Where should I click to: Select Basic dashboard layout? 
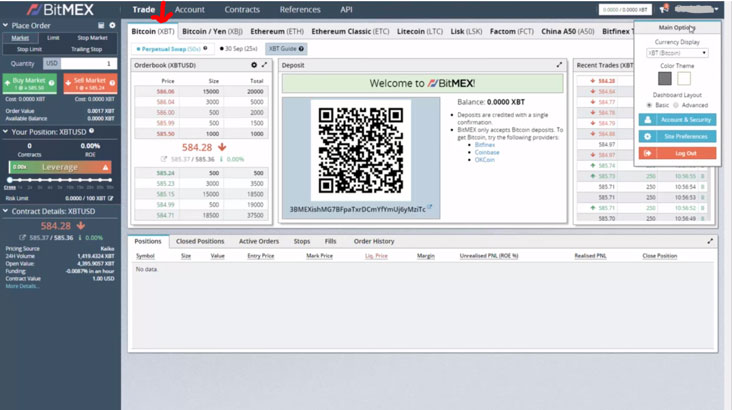[x=649, y=105]
